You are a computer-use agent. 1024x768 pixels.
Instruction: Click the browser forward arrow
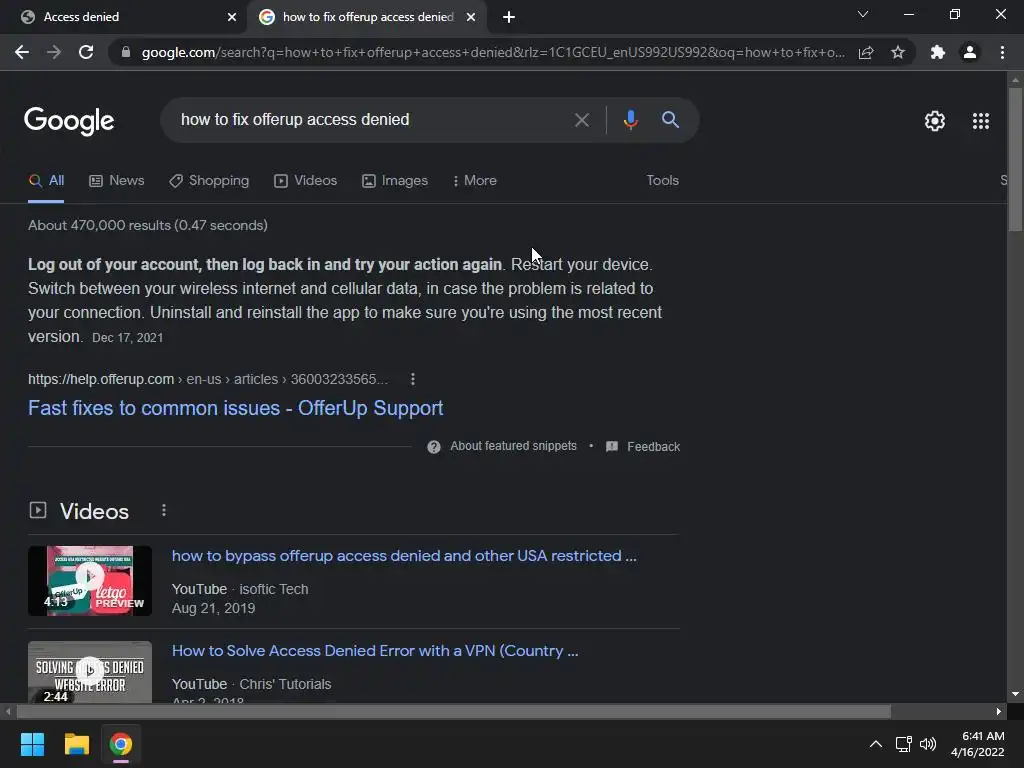point(54,52)
